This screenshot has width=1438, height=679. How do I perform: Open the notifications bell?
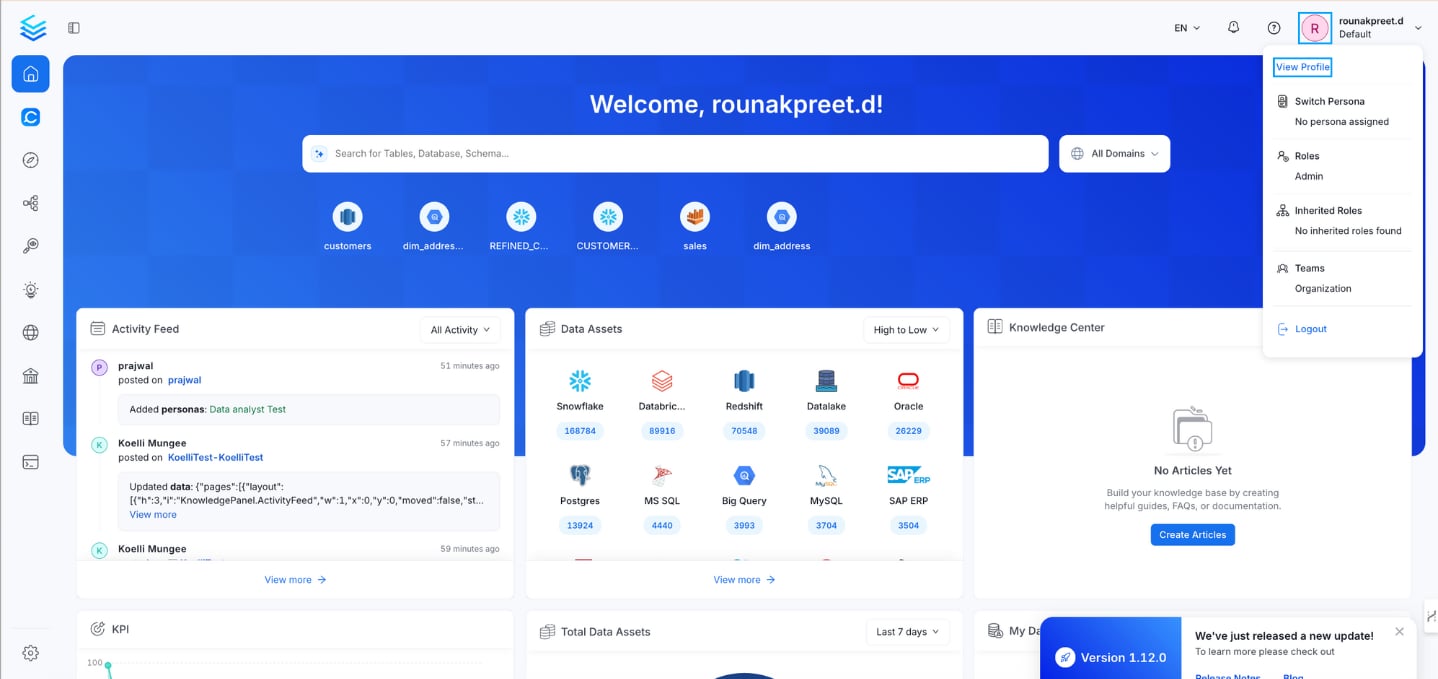(x=1233, y=28)
